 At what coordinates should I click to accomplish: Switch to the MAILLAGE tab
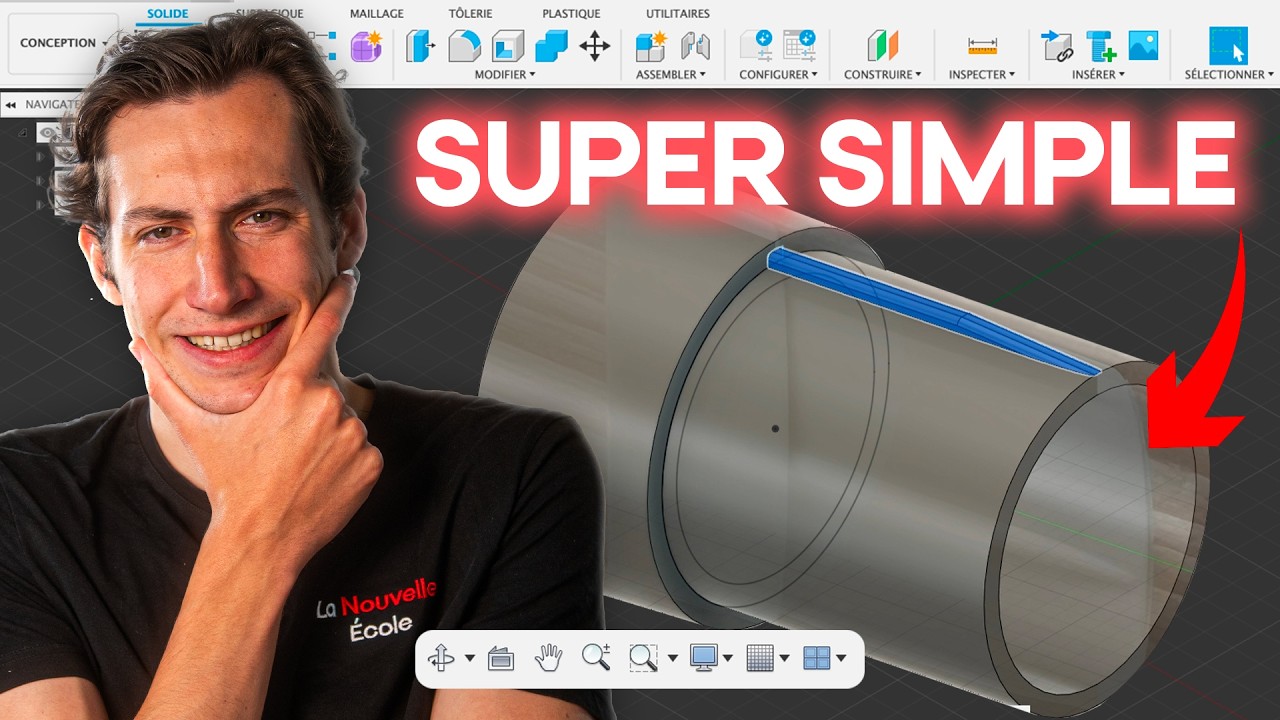tap(377, 14)
